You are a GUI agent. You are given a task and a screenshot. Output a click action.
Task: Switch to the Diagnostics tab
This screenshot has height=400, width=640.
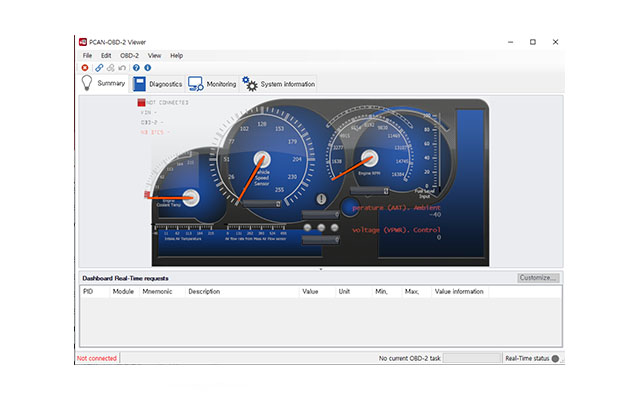click(158, 84)
